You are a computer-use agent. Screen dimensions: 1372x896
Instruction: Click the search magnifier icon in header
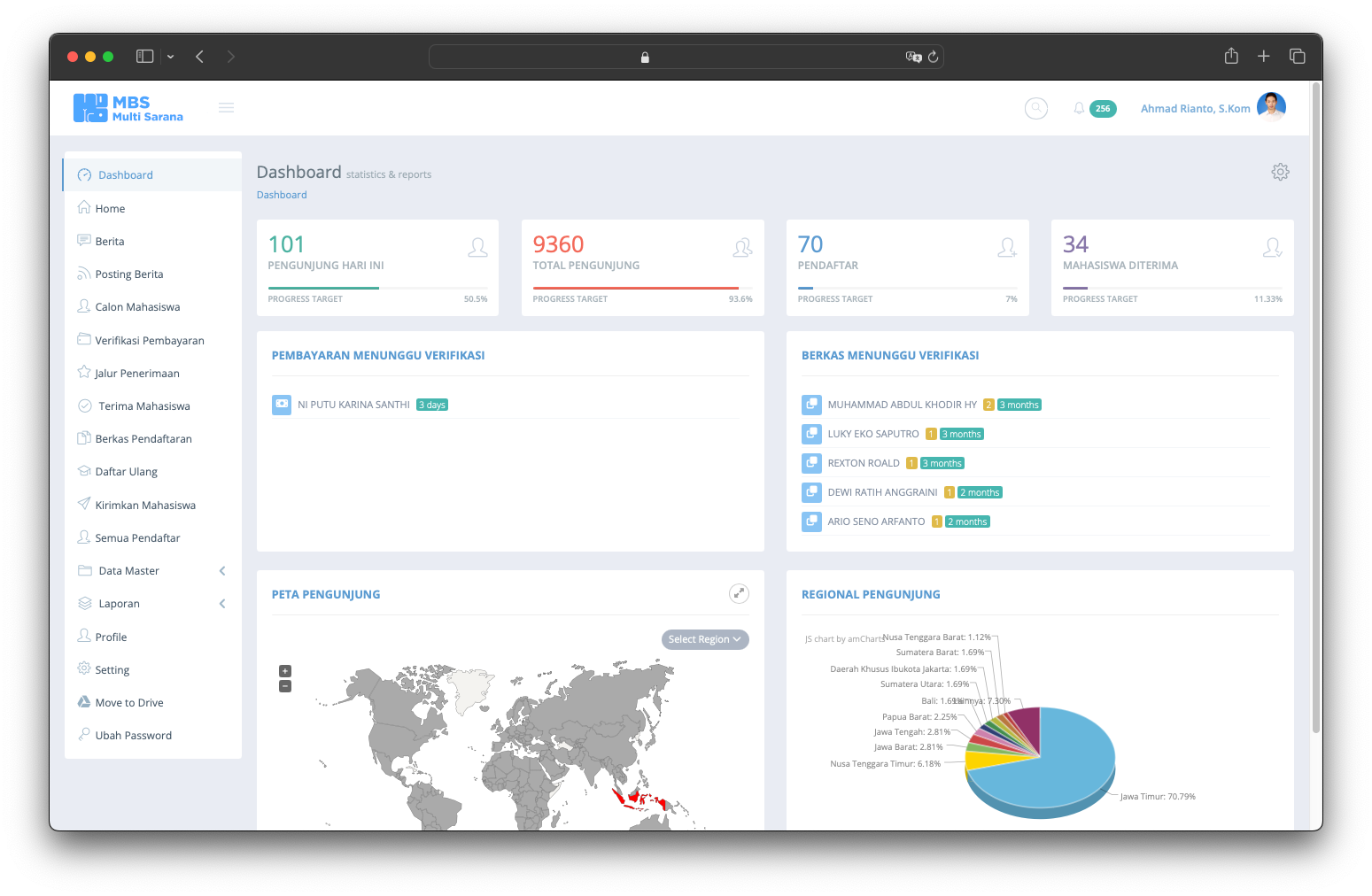1035,107
